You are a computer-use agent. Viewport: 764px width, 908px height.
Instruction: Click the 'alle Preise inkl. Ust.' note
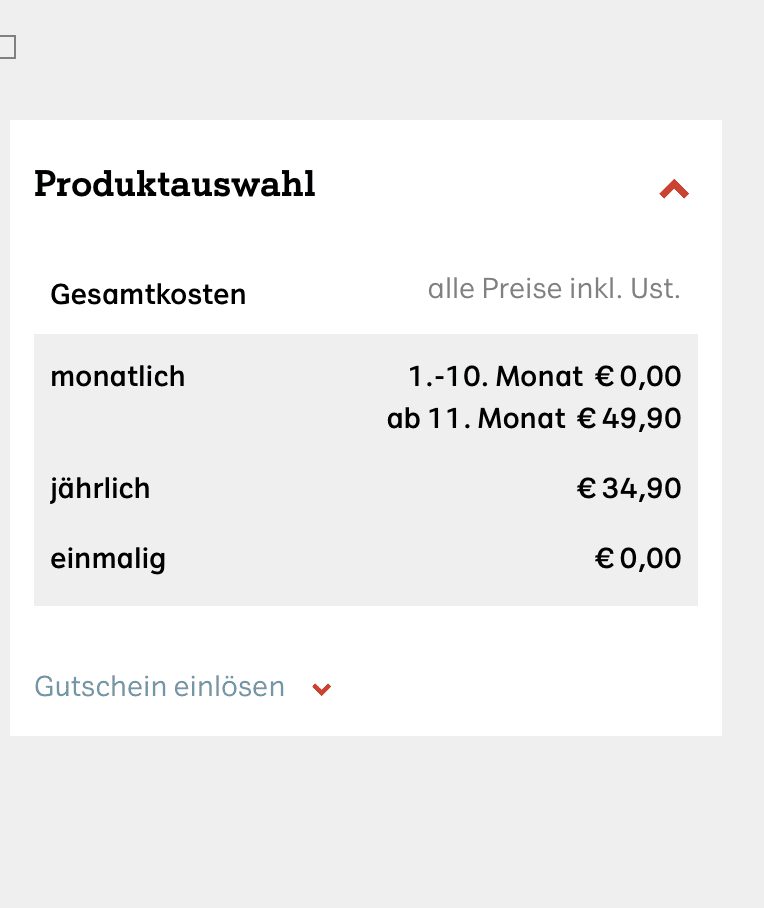(554, 290)
